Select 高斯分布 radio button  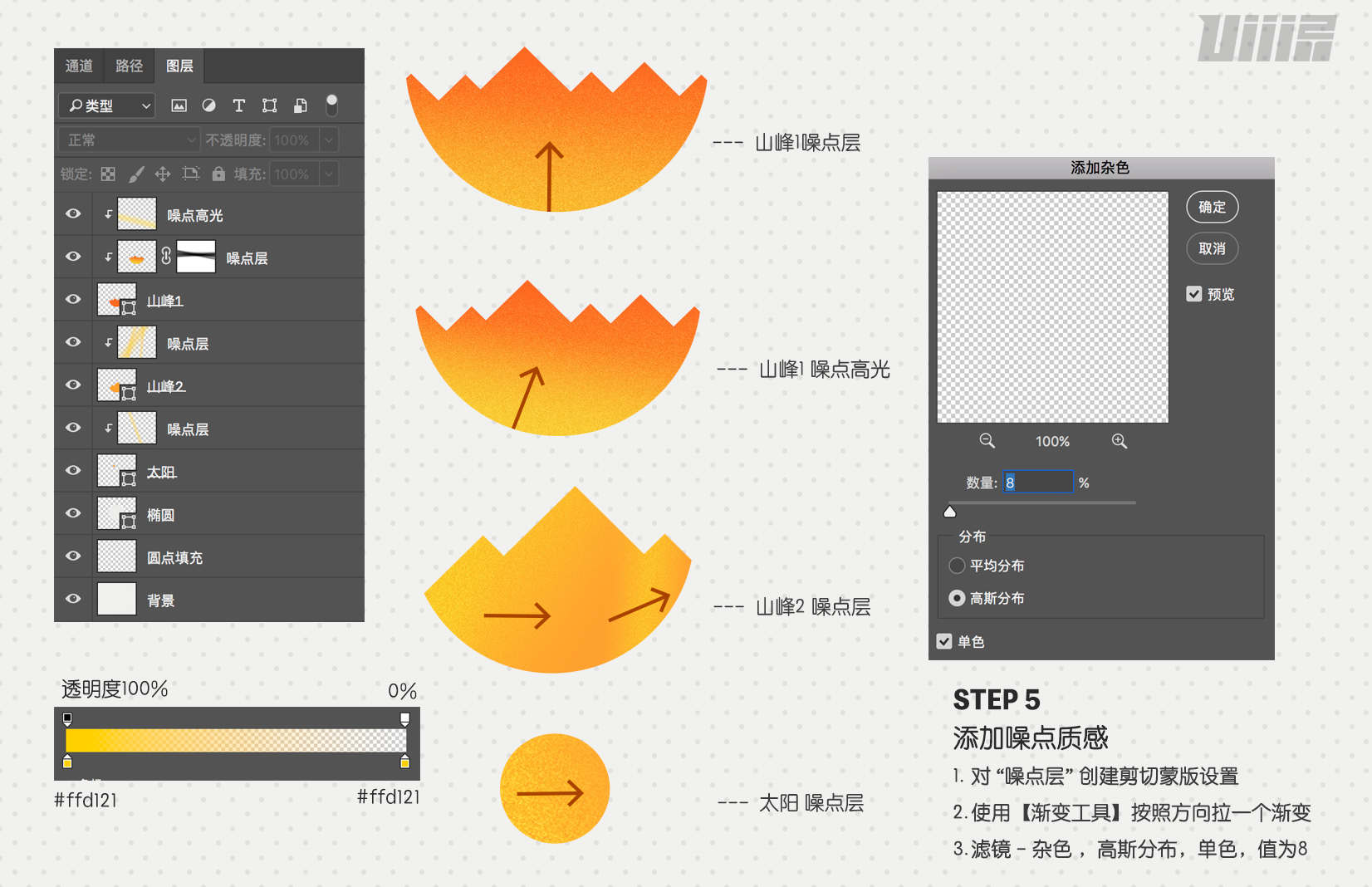coord(957,598)
